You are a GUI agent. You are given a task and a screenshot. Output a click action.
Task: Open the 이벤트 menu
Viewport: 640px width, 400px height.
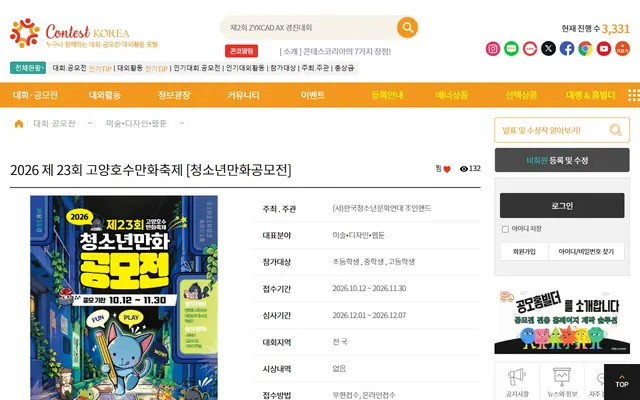pos(313,95)
